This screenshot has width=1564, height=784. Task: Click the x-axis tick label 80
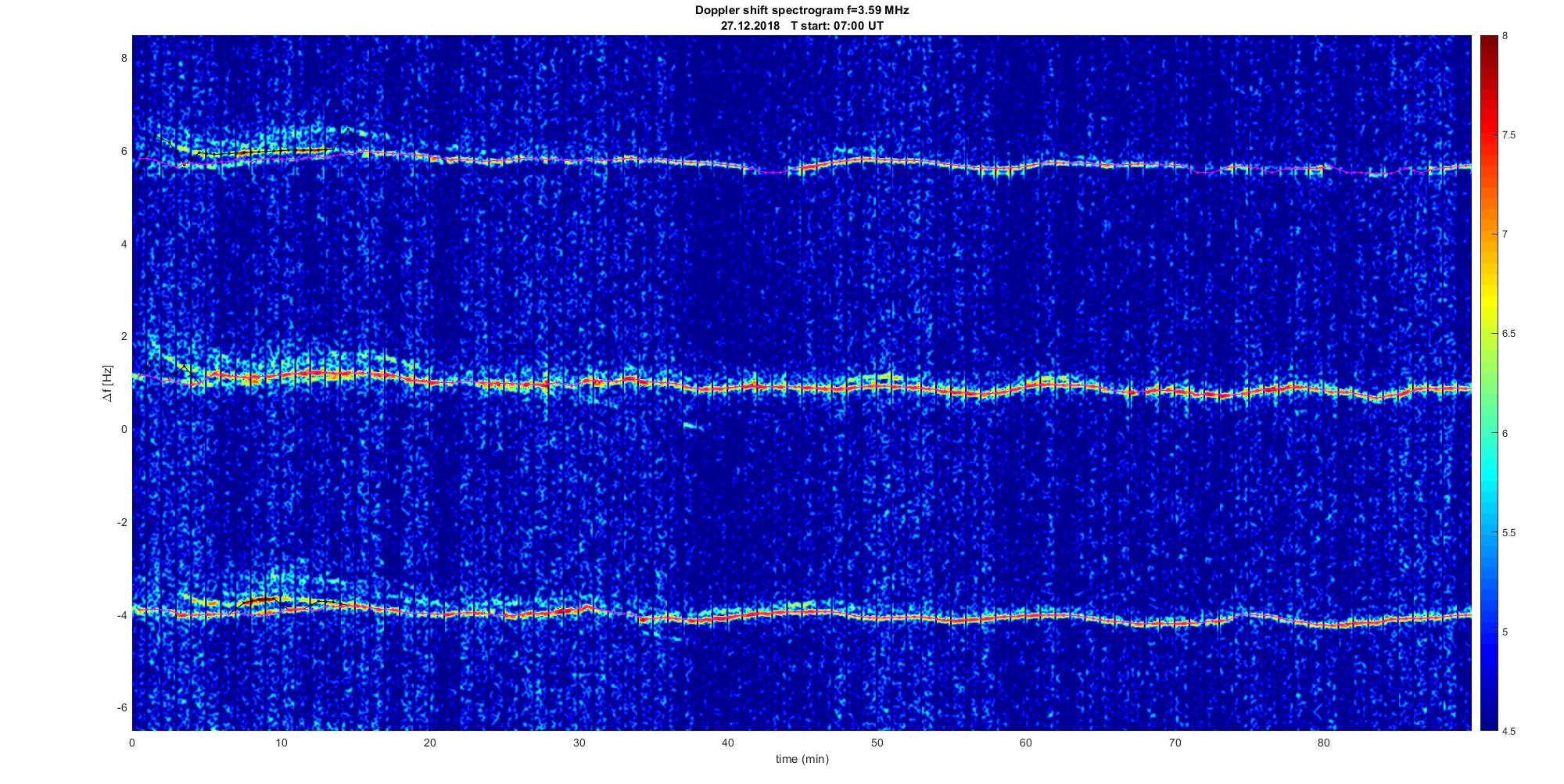pos(1323,743)
